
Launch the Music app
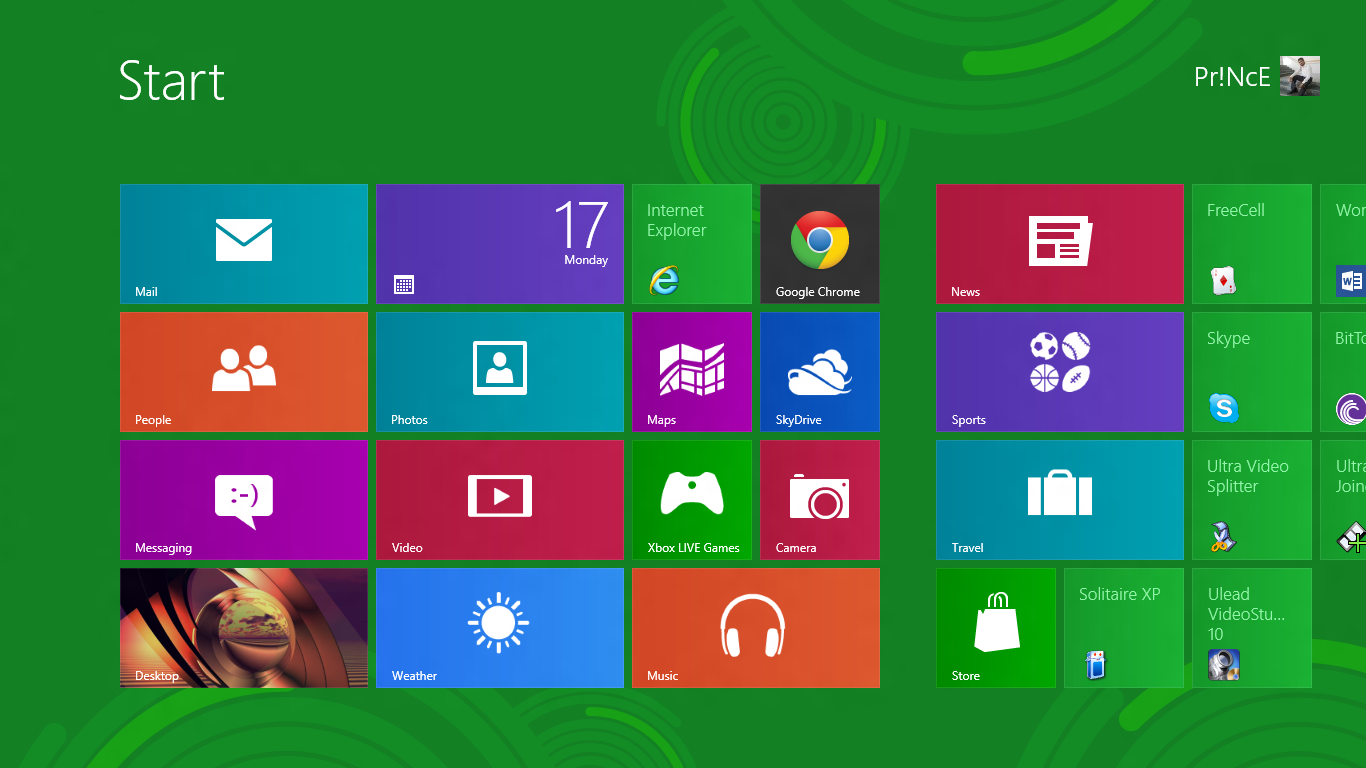tap(755, 627)
